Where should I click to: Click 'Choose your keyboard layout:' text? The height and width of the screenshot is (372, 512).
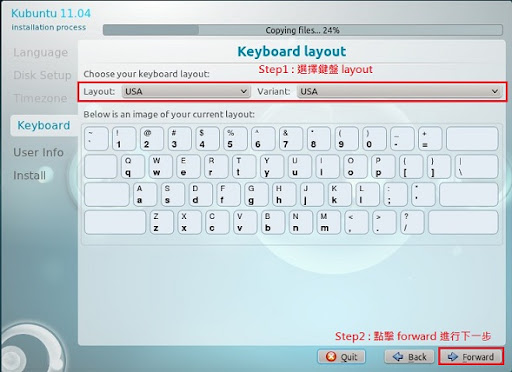coord(147,74)
